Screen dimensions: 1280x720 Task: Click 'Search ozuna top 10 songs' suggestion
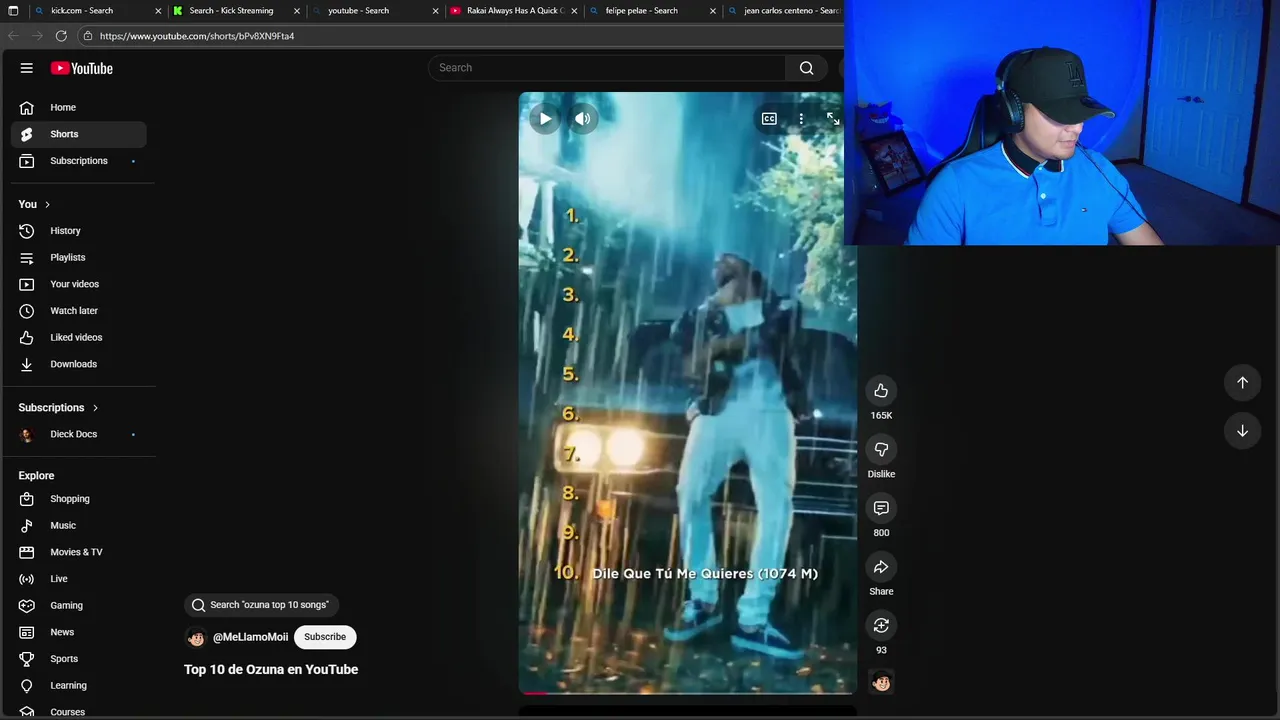tap(261, 605)
